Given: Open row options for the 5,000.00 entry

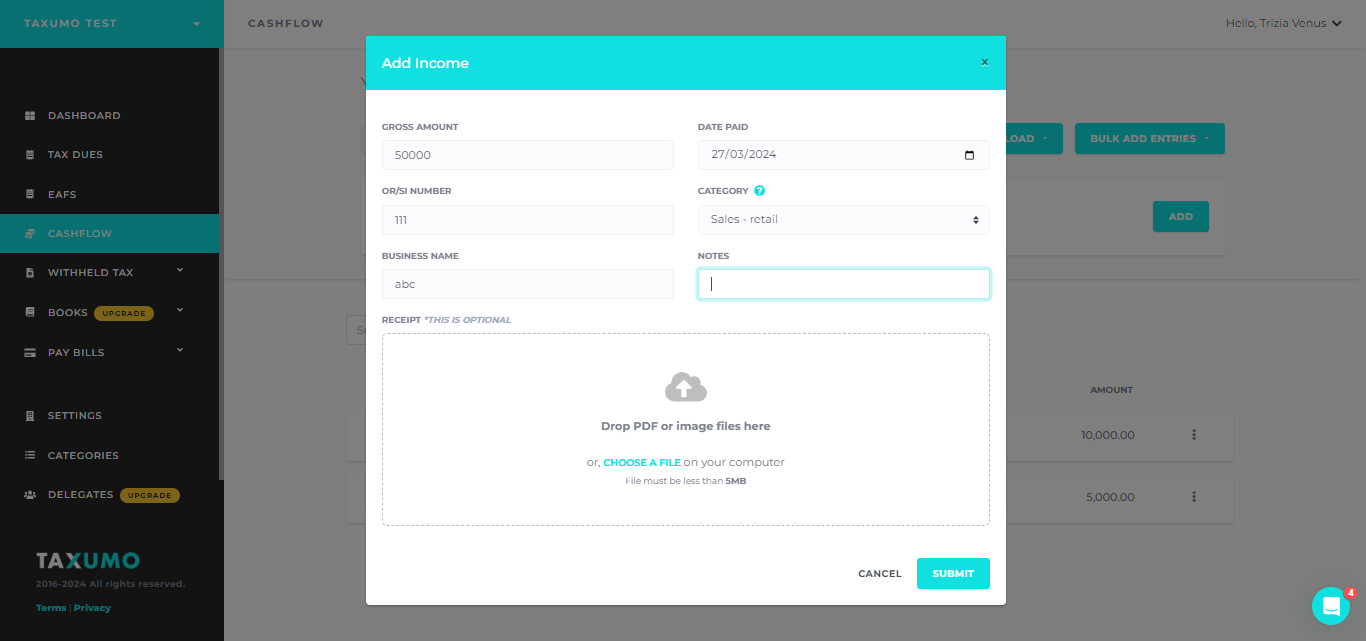Looking at the screenshot, I should point(1194,497).
